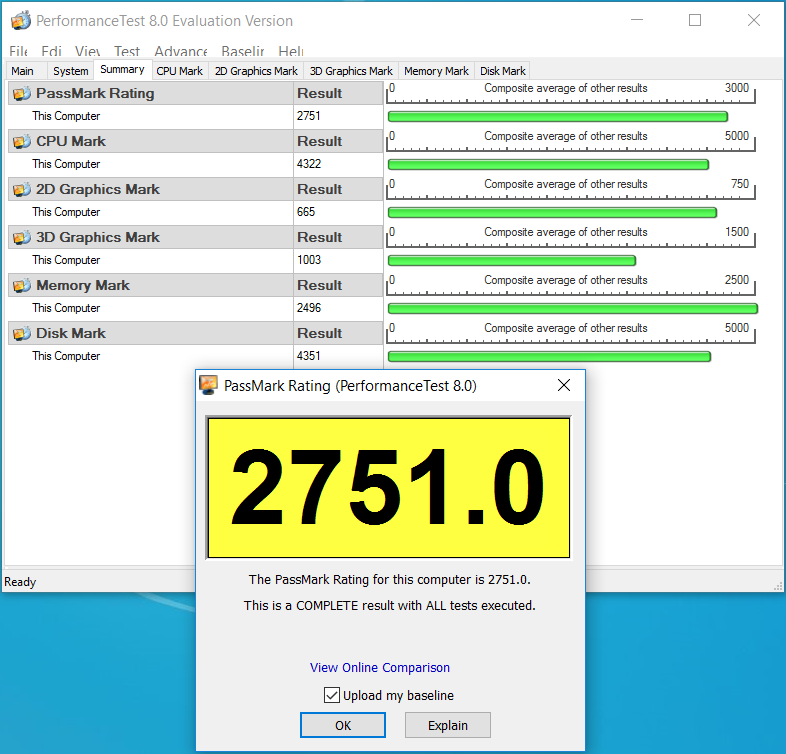Click the Ready status bar text

(20, 582)
